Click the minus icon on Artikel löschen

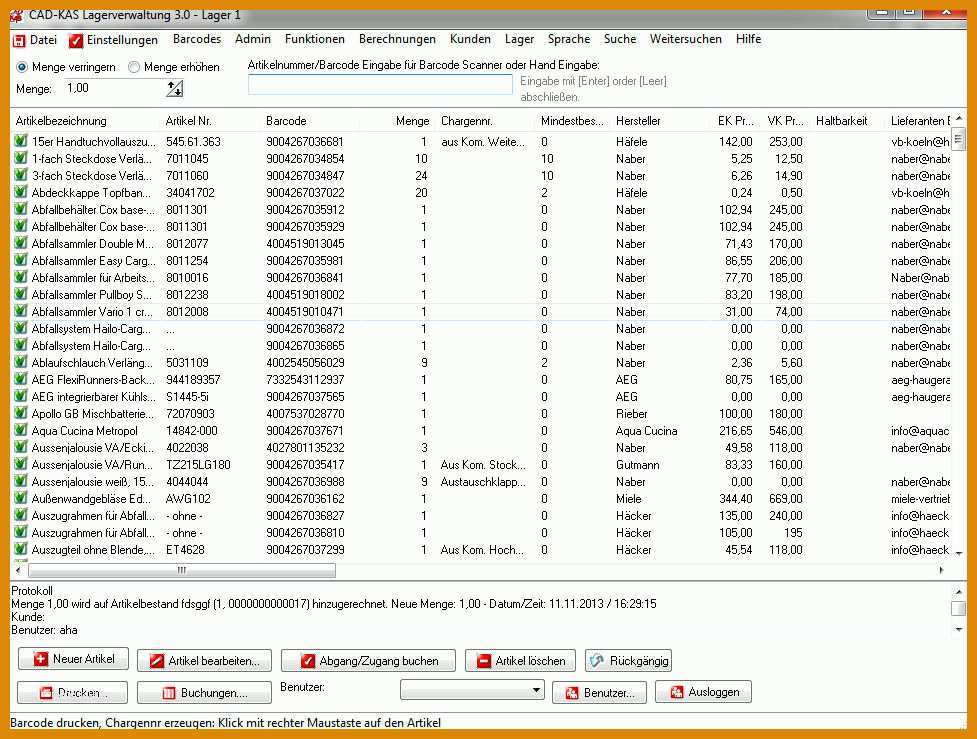click(x=484, y=660)
